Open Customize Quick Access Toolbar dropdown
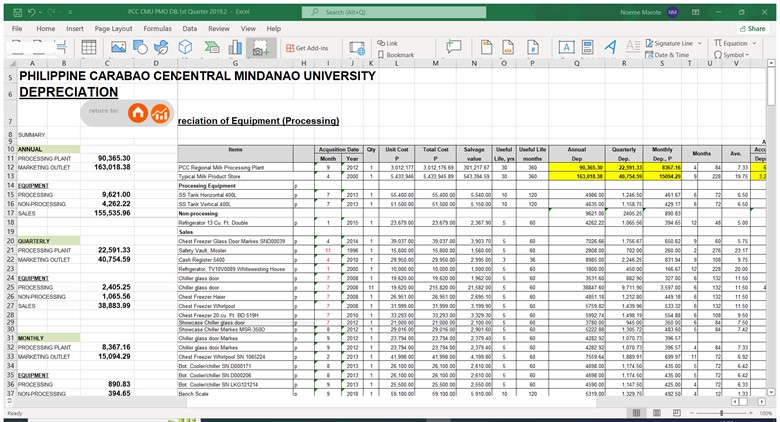 [70, 12]
